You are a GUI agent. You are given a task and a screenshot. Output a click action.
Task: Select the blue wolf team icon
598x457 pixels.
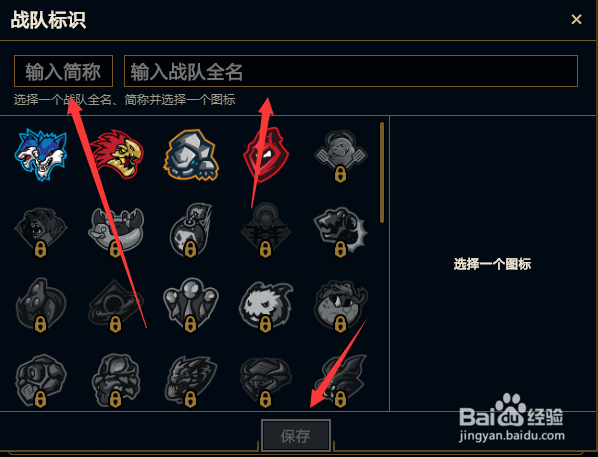(x=41, y=154)
